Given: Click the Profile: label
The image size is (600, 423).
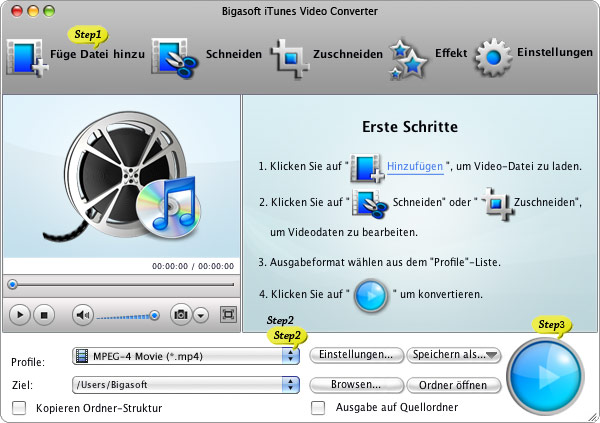Looking at the screenshot, I should 28,362.
